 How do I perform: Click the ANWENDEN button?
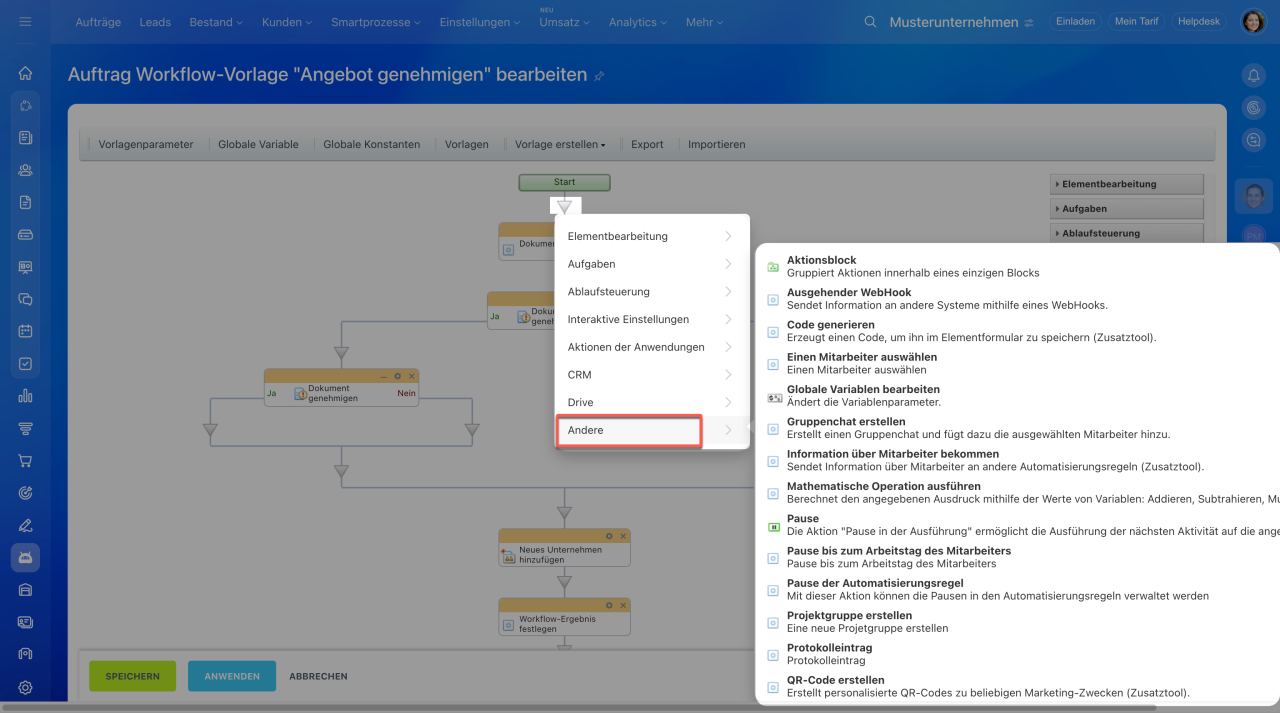click(232, 676)
